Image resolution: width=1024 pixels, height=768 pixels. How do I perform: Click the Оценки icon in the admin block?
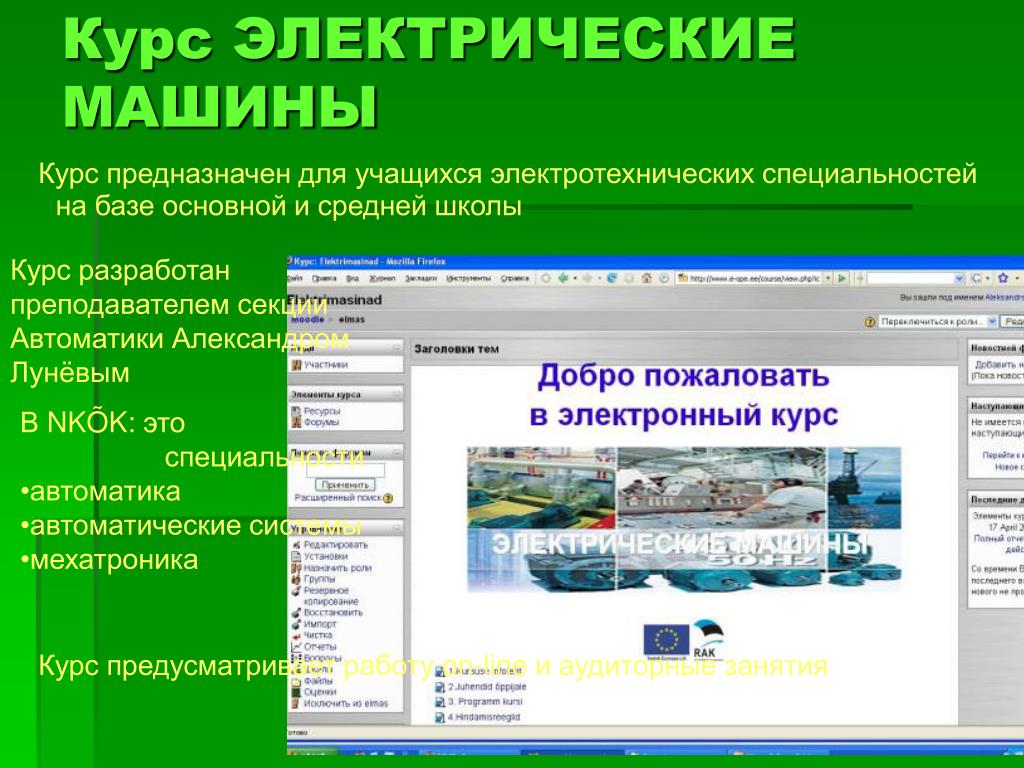(296, 692)
